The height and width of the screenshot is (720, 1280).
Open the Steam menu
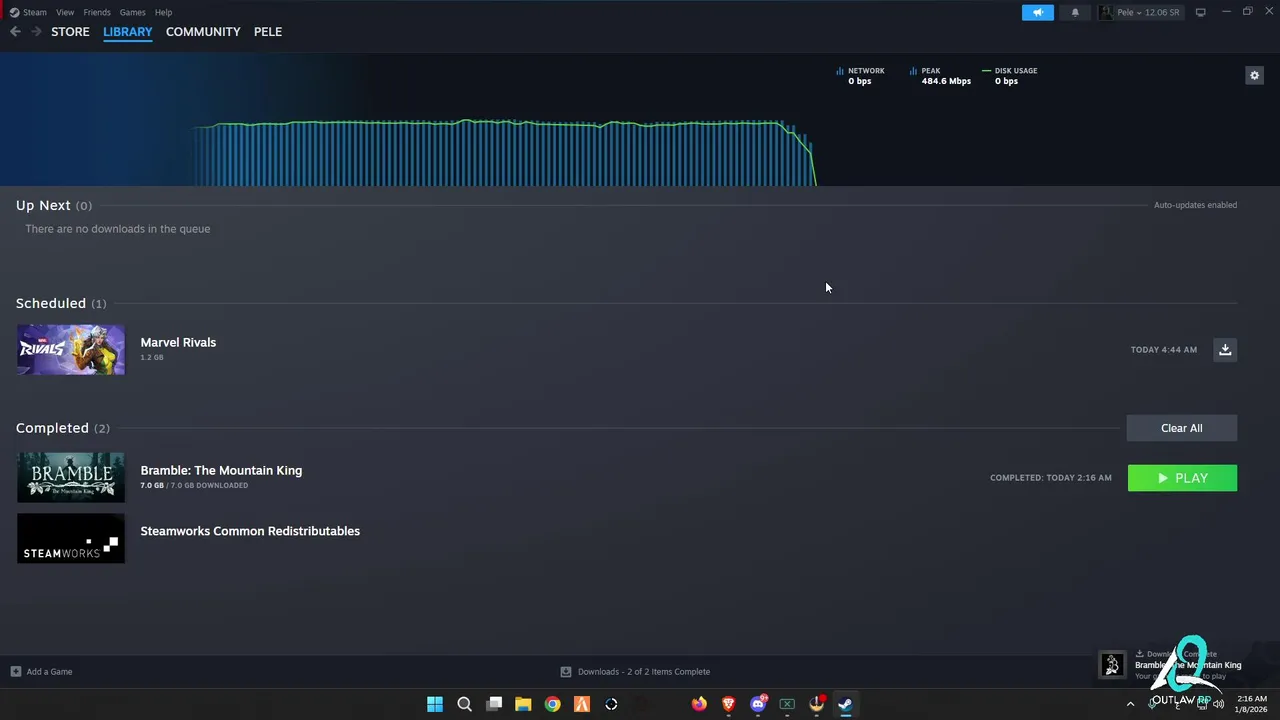click(x=35, y=12)
